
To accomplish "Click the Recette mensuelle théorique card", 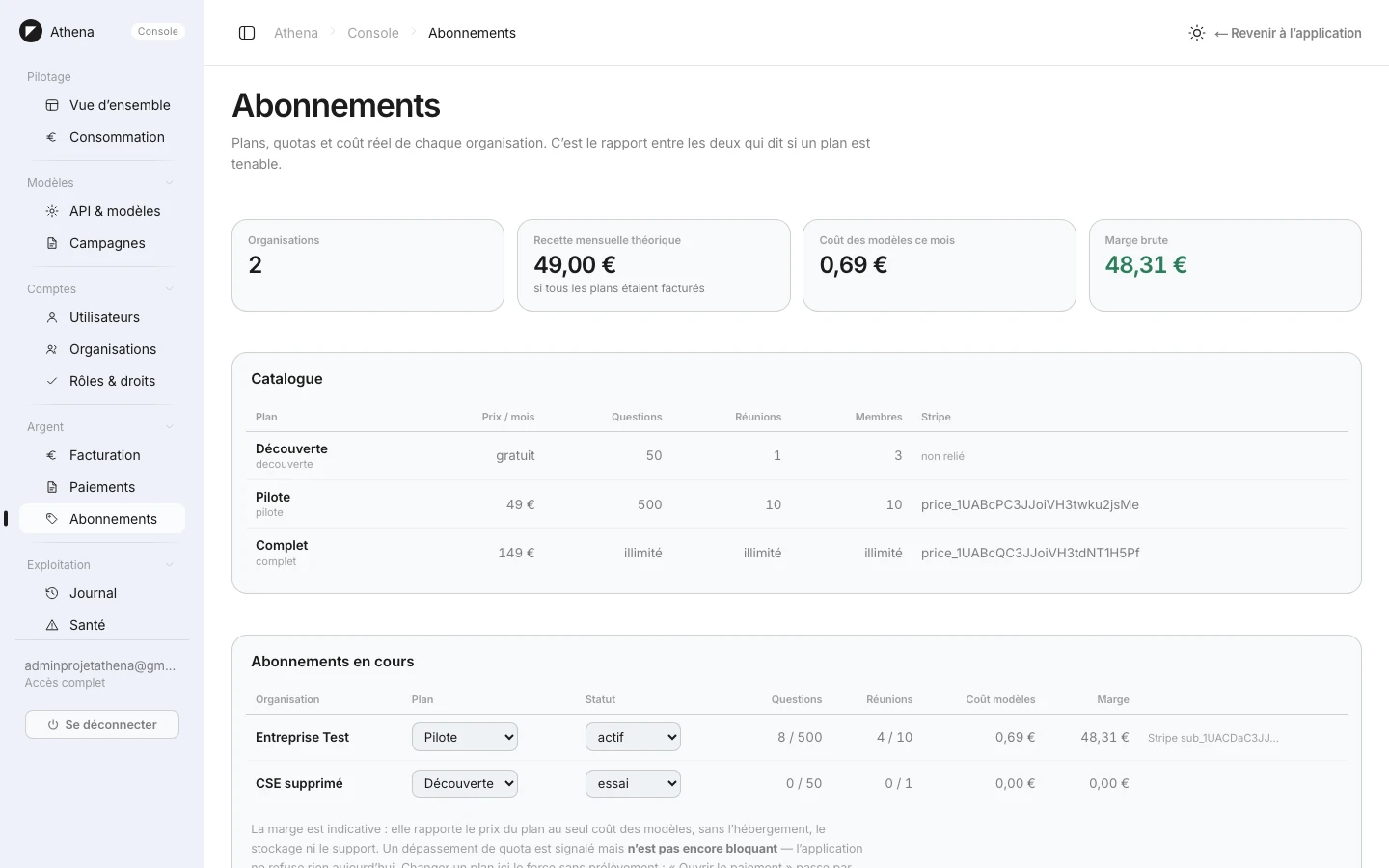I will [x=654, y=265].
